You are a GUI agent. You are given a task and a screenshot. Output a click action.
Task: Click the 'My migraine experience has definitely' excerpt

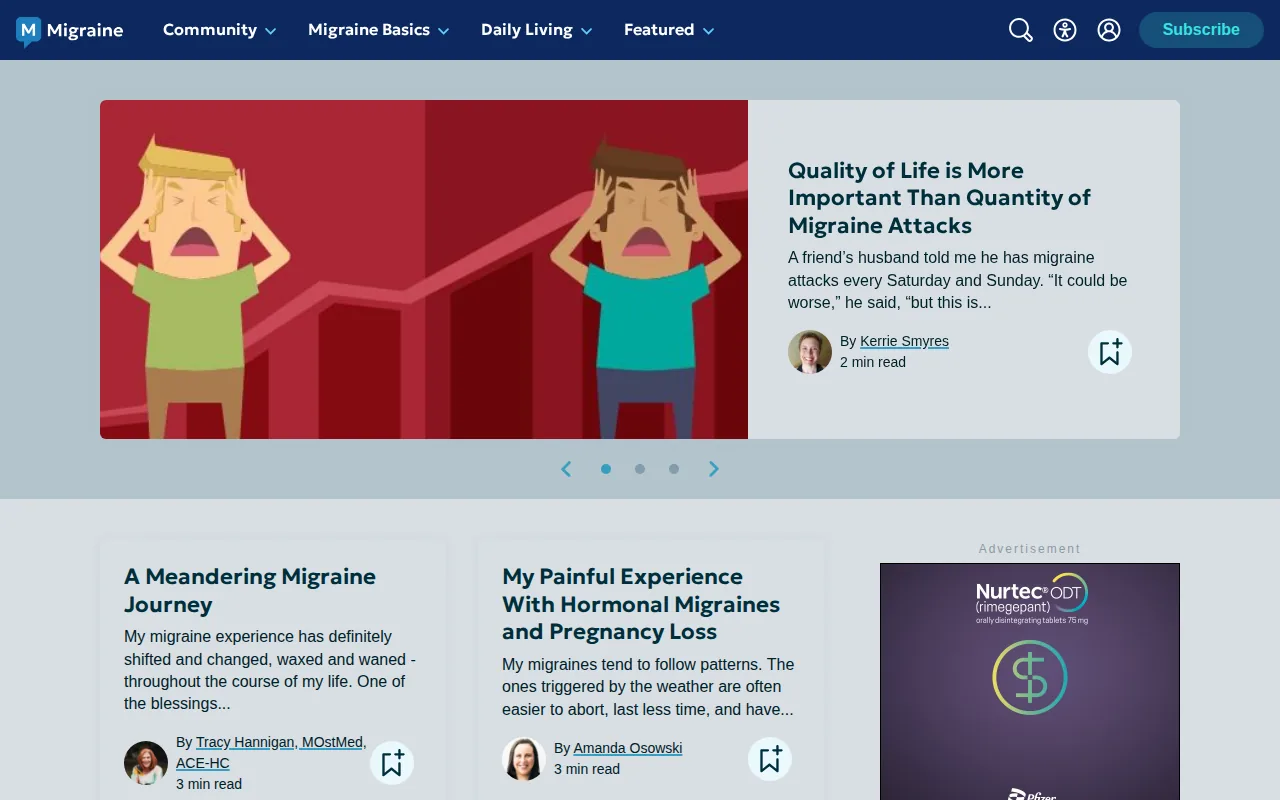tap(270, 670)
